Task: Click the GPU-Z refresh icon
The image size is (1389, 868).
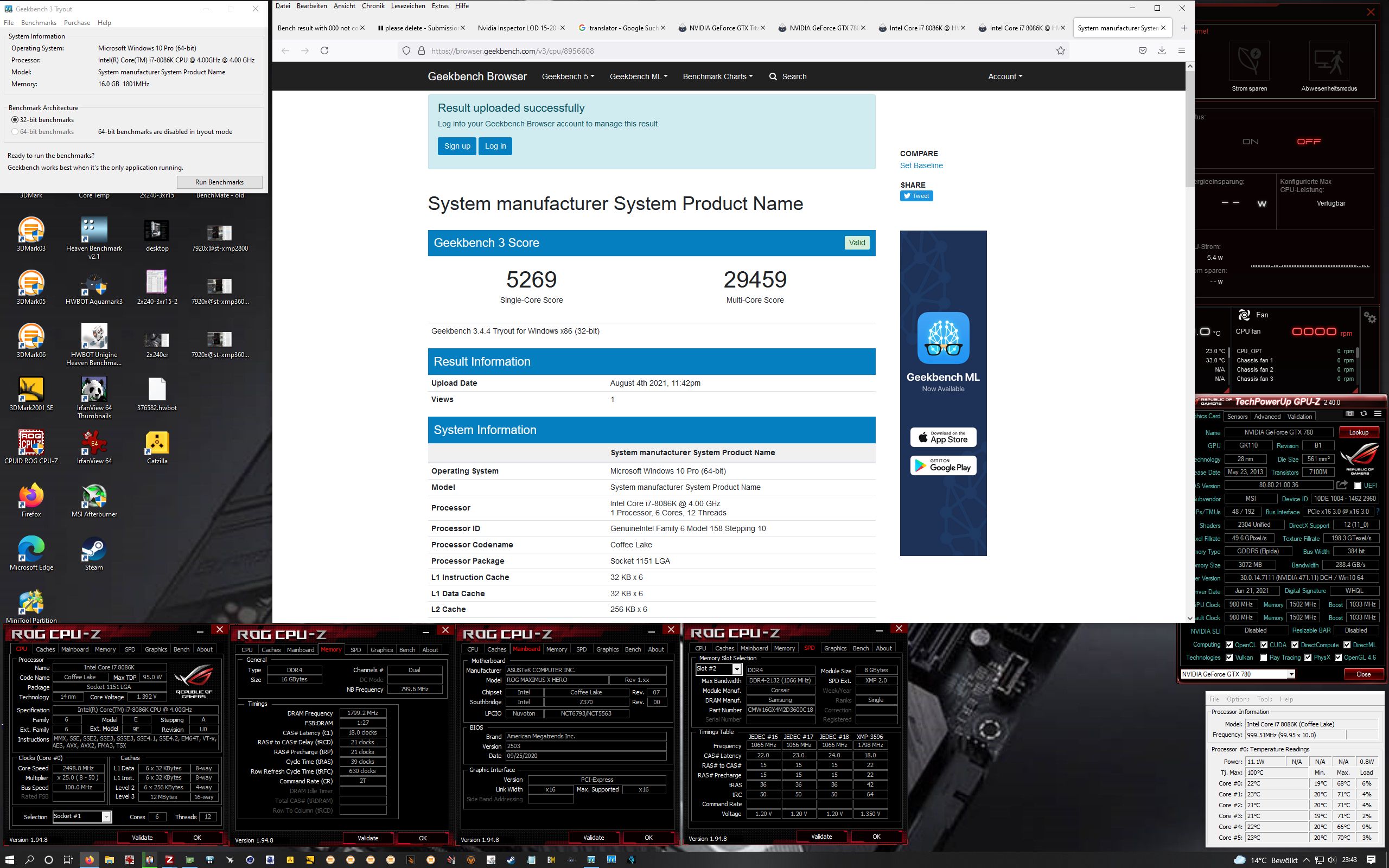Action: tap(1363, 413)
